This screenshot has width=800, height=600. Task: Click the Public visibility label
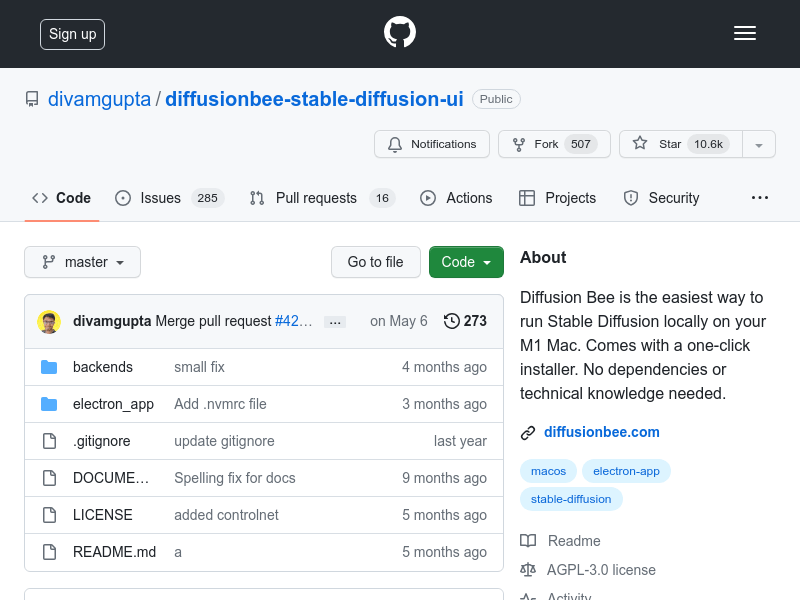pos(496,99)
